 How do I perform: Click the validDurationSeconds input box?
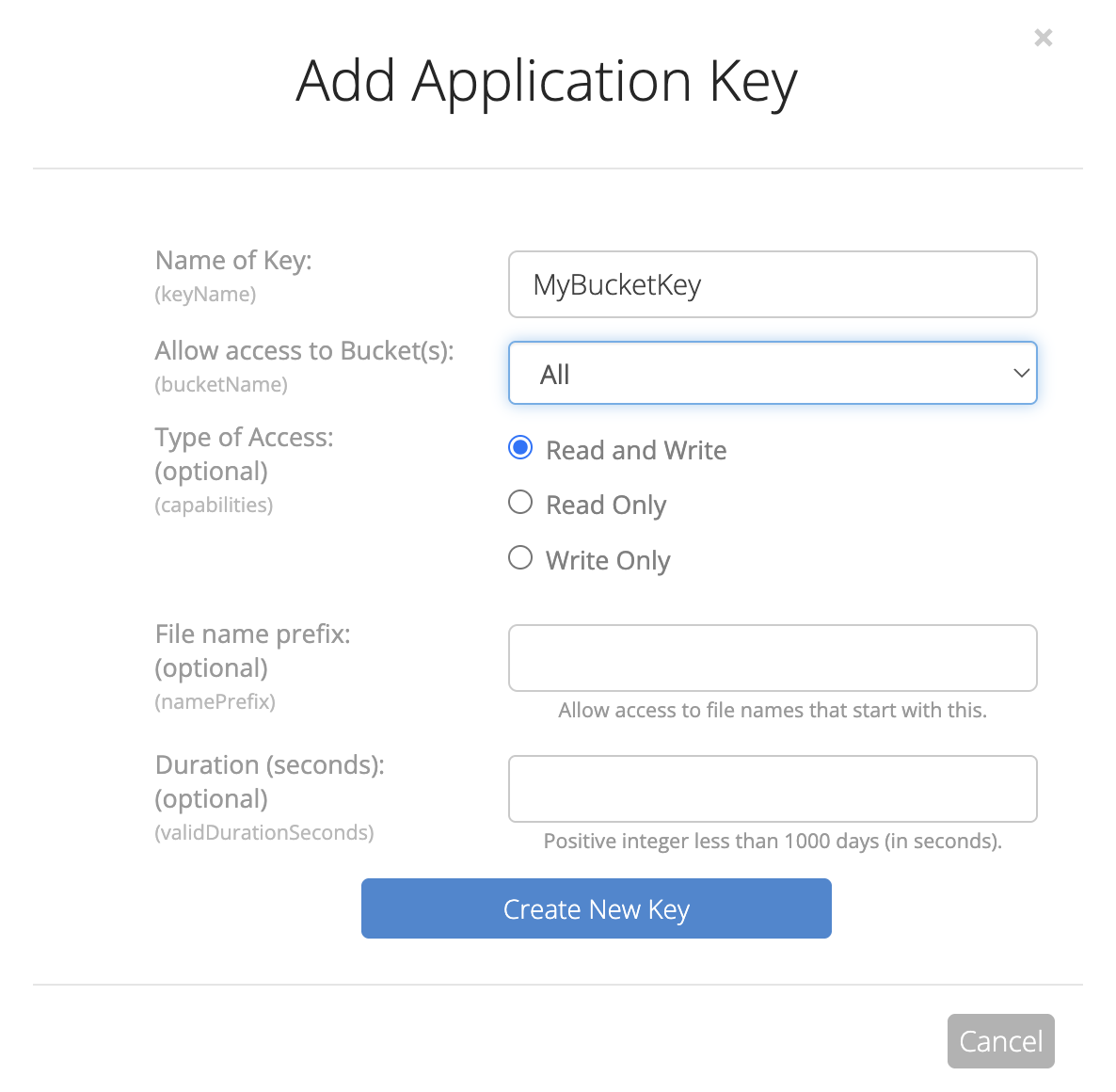click(x=772, y=789)
